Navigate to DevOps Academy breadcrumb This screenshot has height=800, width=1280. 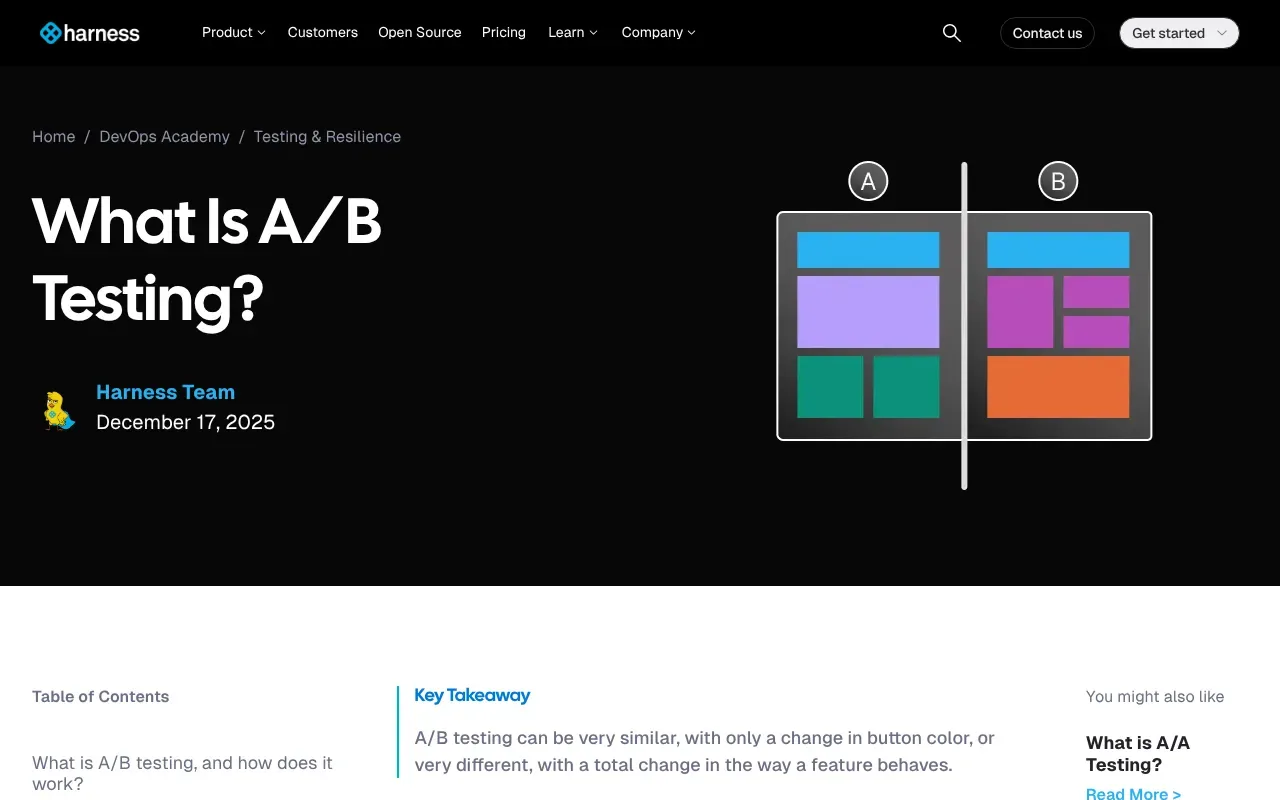[164, 137]
